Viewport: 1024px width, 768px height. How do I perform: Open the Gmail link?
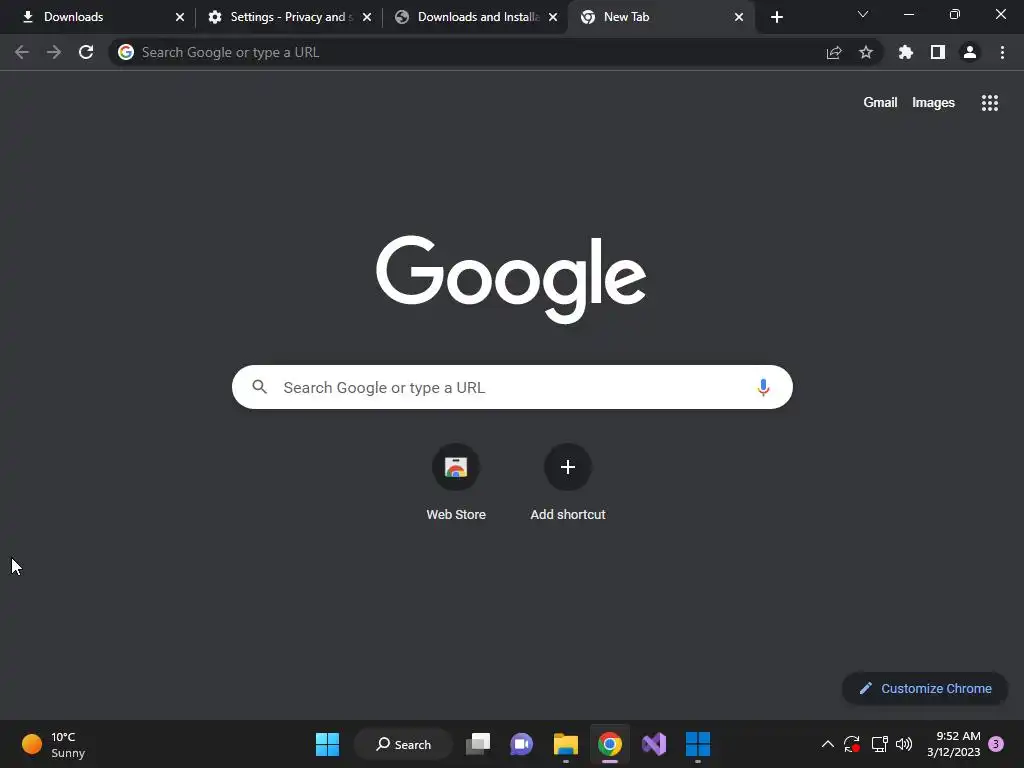click(x=880, y=103)
